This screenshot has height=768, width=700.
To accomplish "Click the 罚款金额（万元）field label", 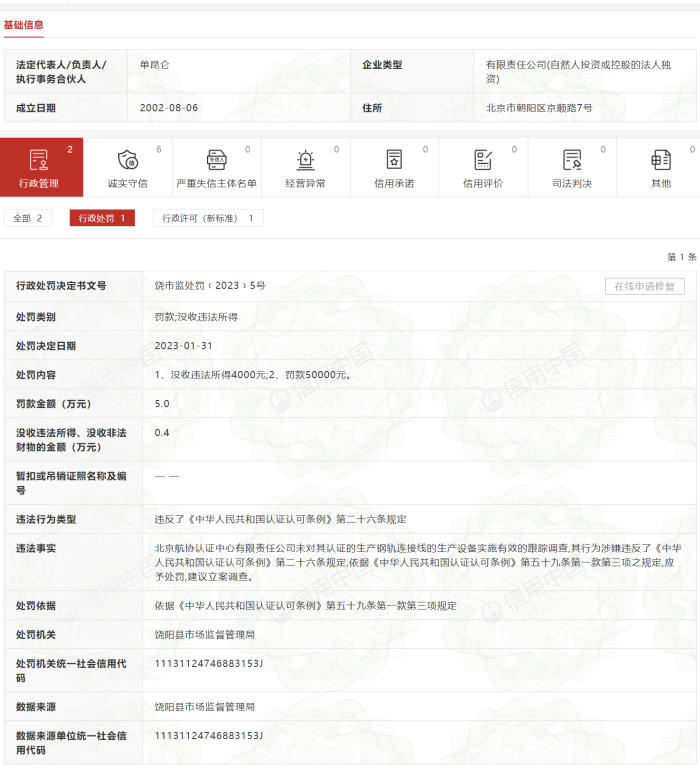I will tap(54, 404).
